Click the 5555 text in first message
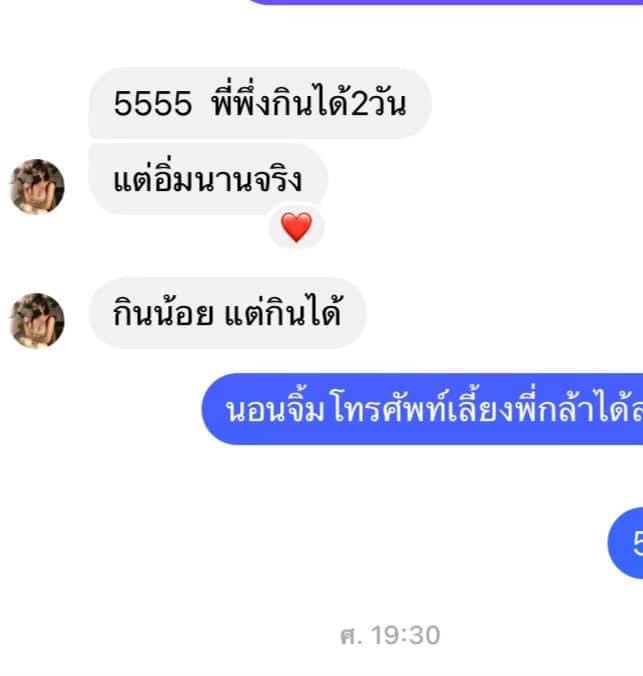 pos(152,104)
